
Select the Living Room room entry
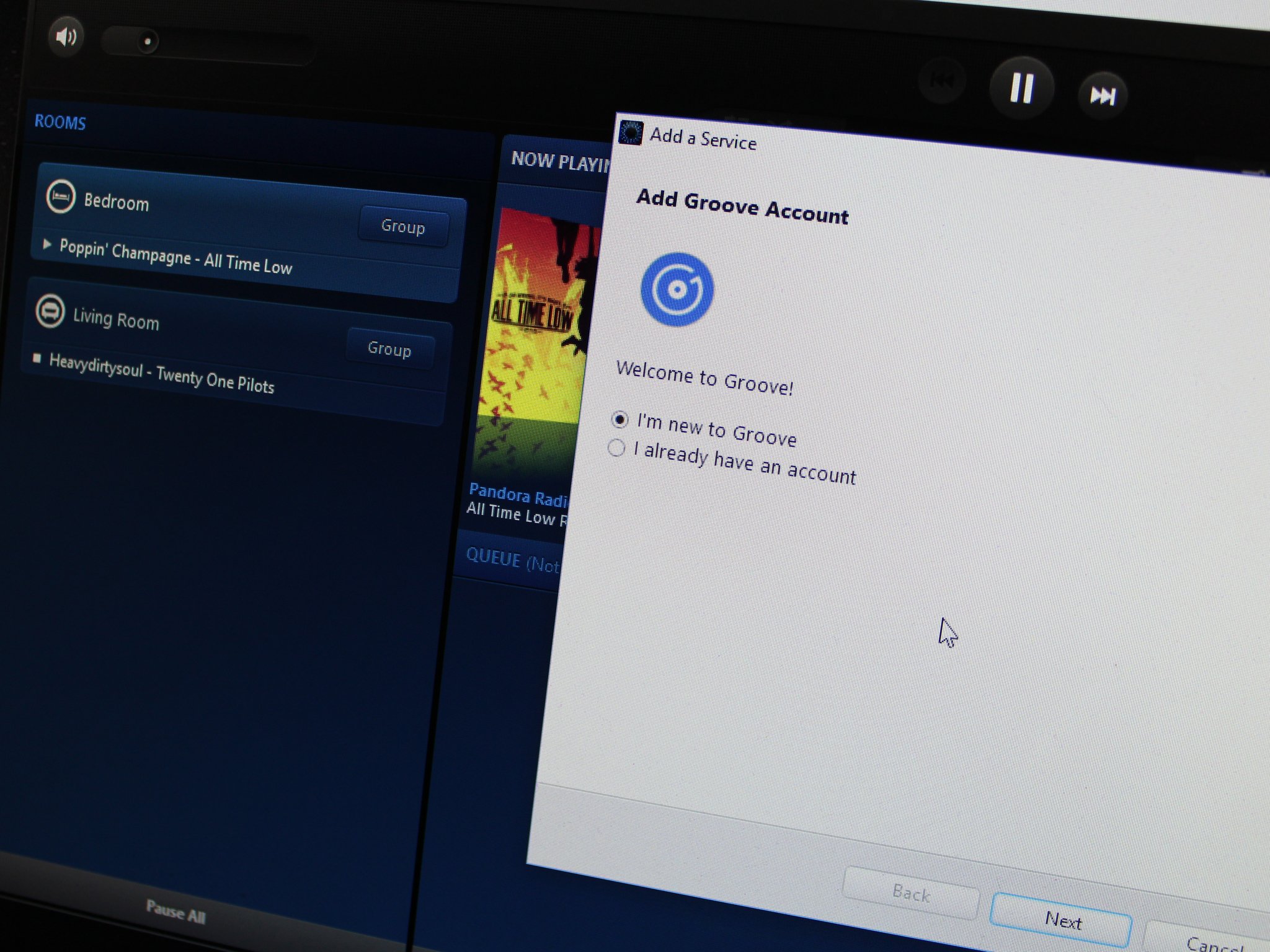coord(236,352)
